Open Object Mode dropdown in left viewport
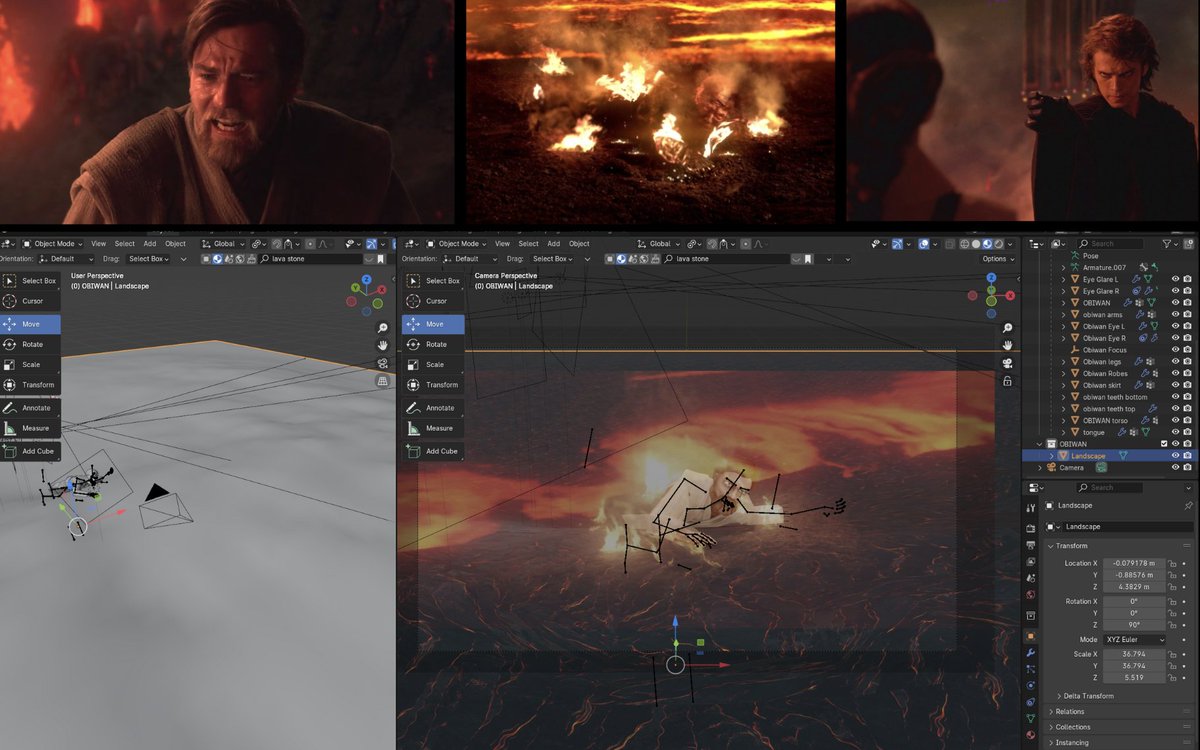Screen dimensions: 1200x750 tap(54, 243)
